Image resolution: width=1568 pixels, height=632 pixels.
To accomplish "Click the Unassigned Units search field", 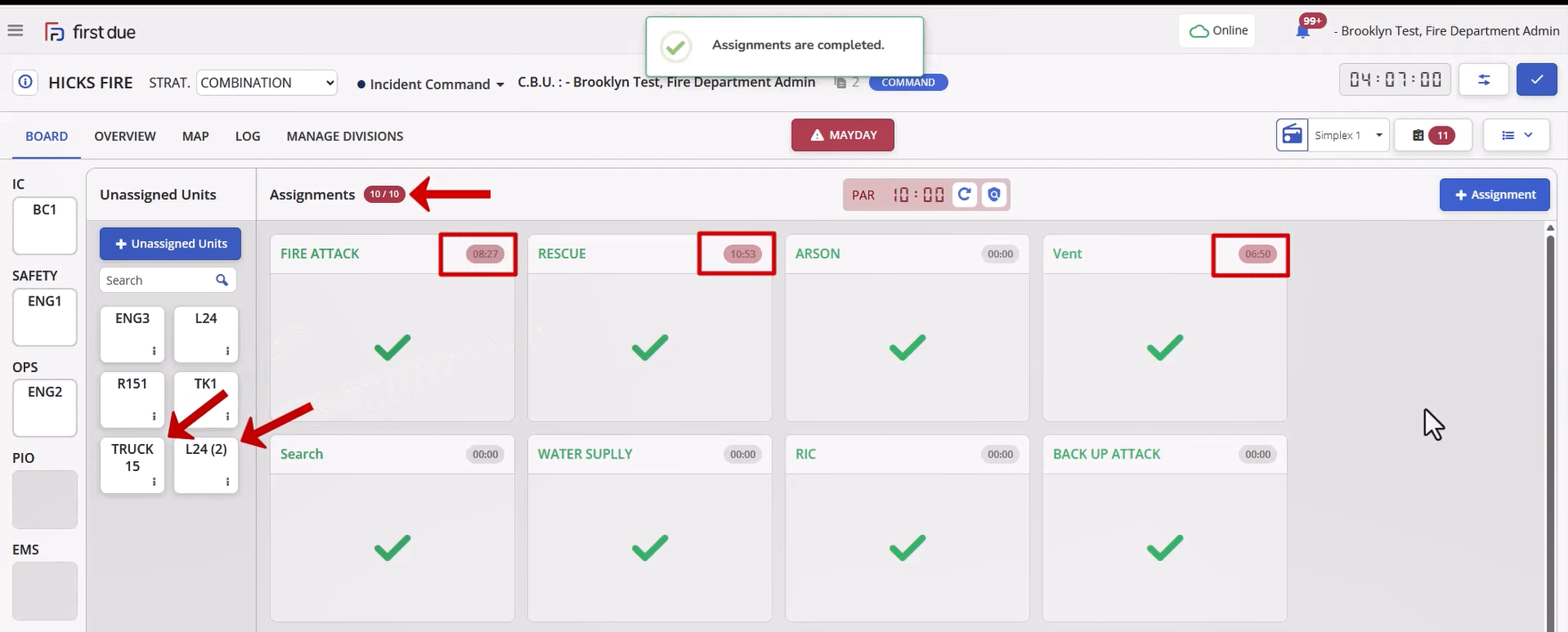I will pos(167,280).
